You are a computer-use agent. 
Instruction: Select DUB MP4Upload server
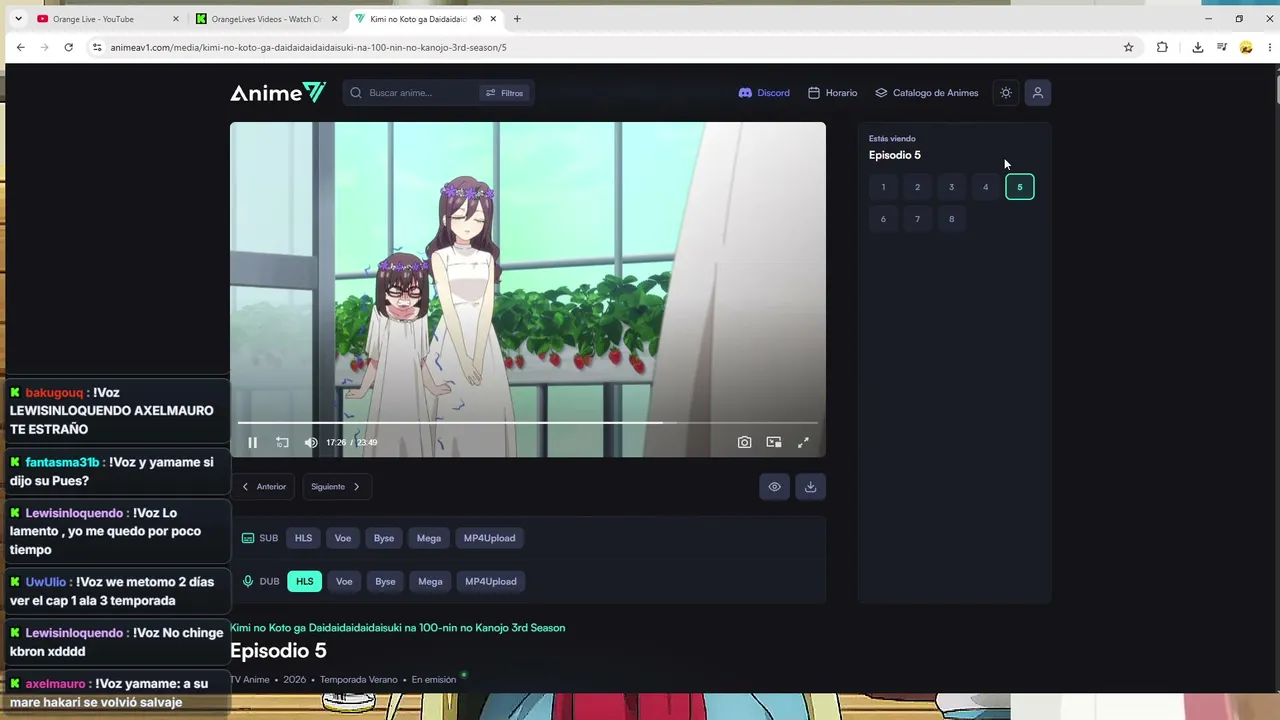(491, 581)
